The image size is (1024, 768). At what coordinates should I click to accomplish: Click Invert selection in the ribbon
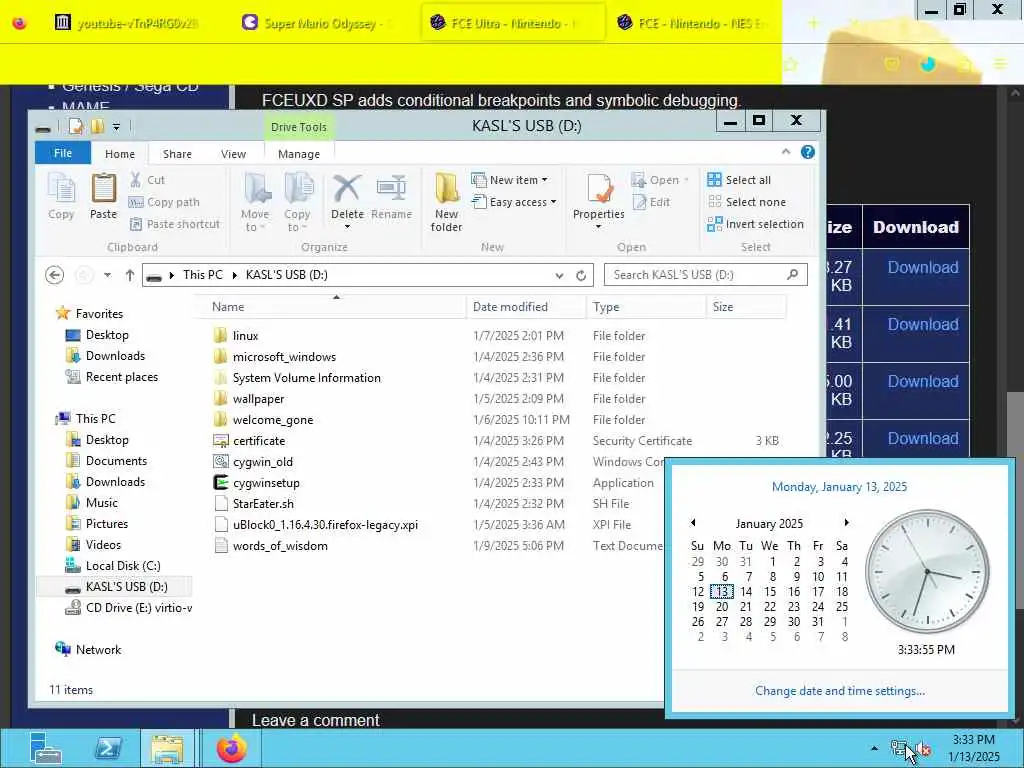point(756,224)
